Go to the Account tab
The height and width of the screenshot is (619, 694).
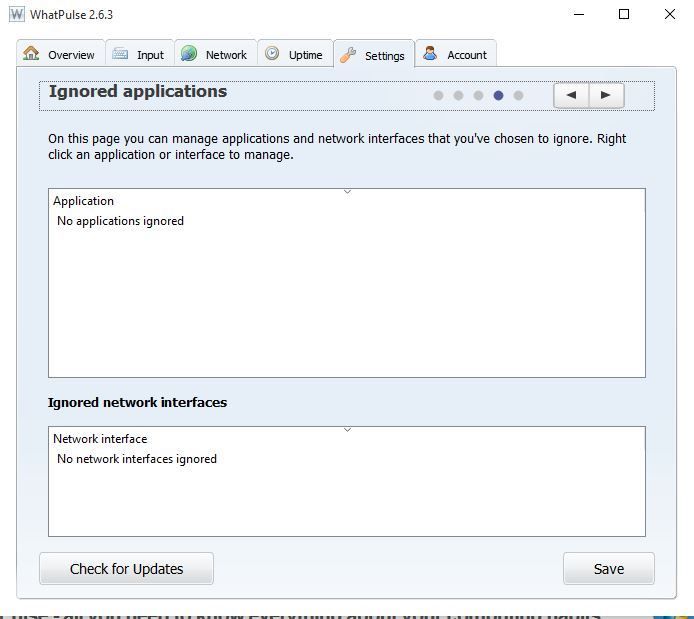click(x=456, y=54)
